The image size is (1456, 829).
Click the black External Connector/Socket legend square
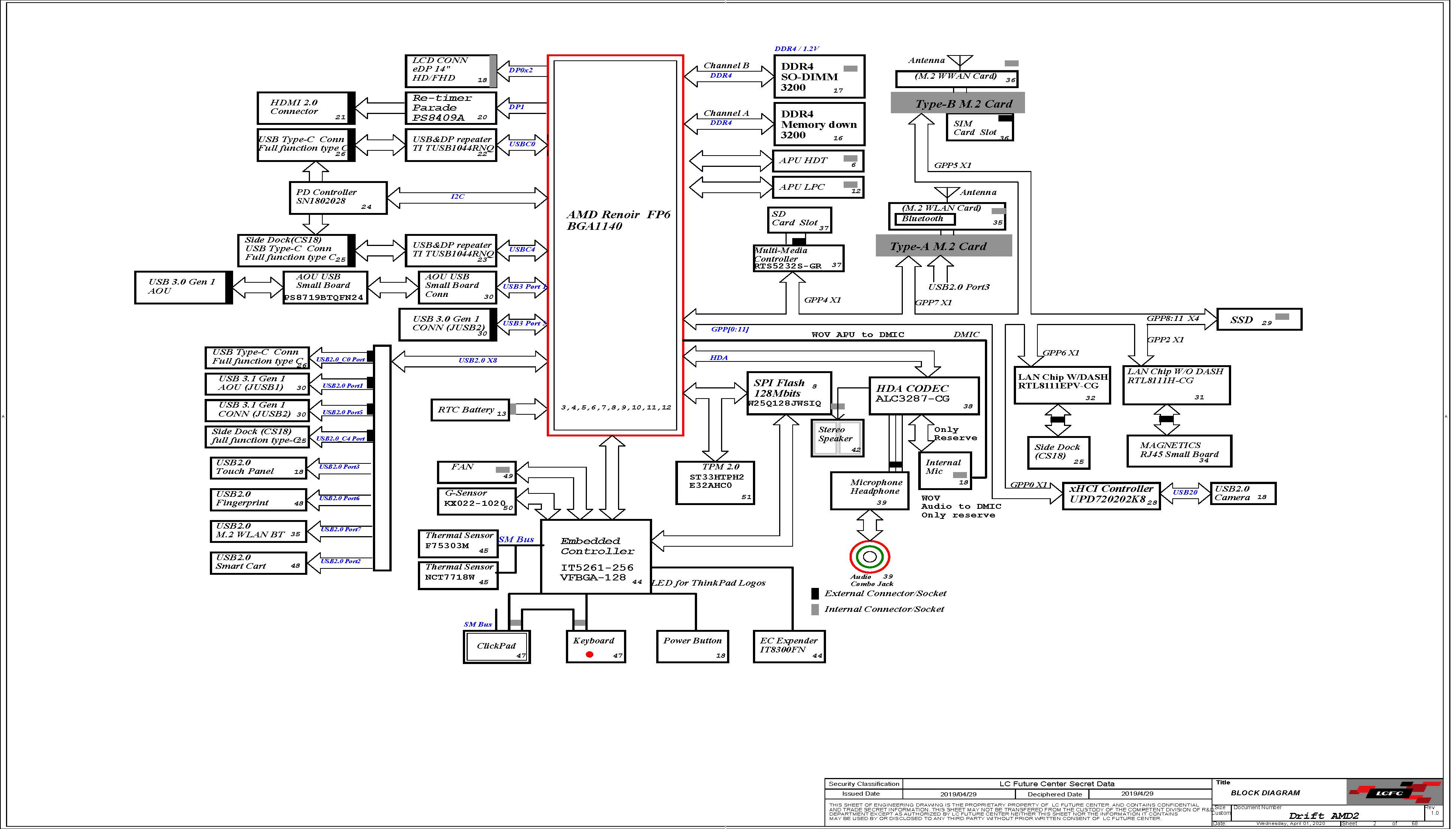[815, 593]
